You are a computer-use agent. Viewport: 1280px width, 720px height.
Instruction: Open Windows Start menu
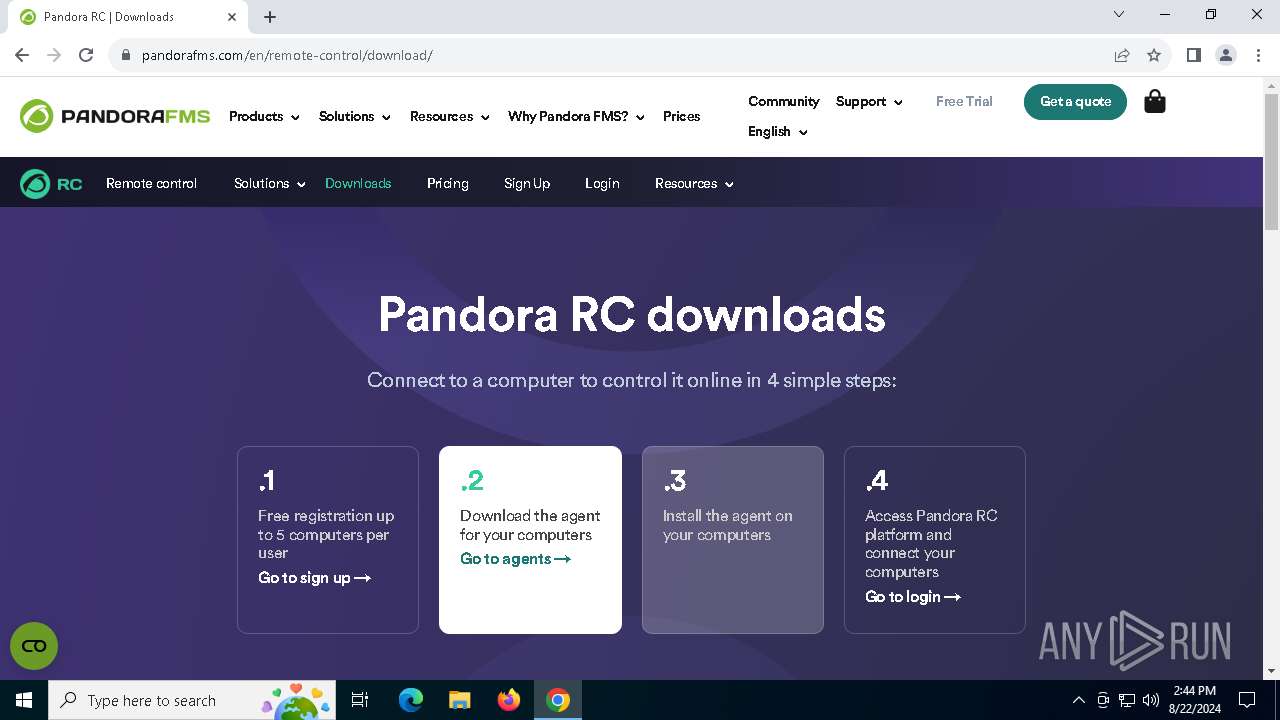24,700
